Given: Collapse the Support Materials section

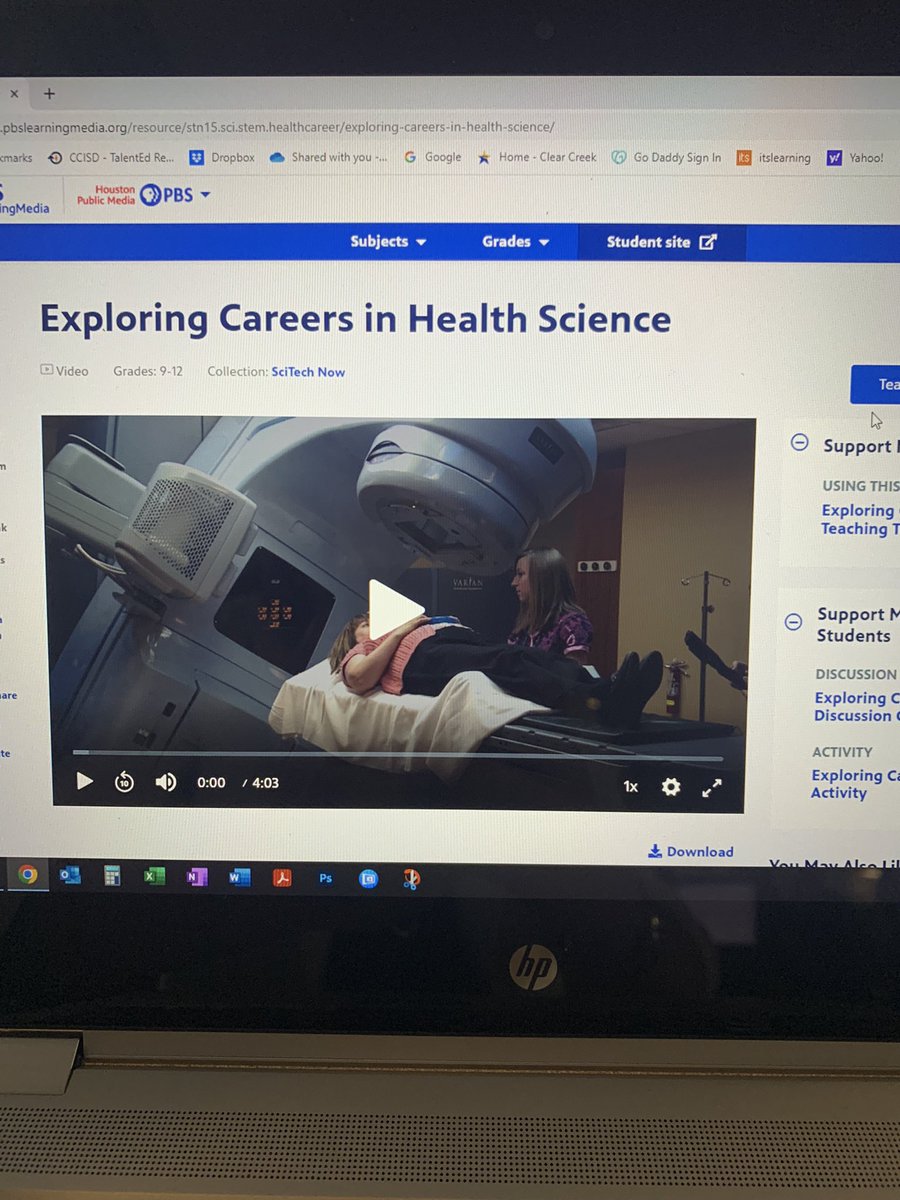Looking at the screenshot, I should [799, 442].
